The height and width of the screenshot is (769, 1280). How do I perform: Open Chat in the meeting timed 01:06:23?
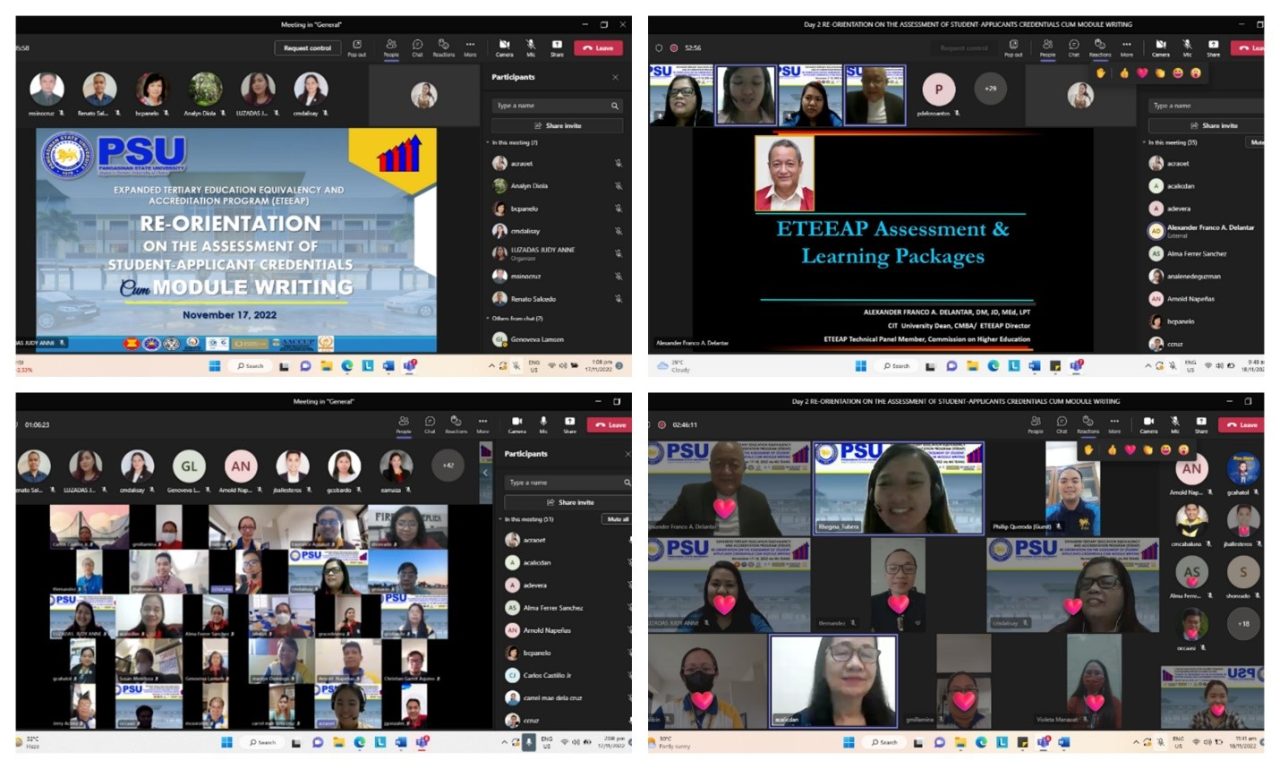pyautogui.click(x=429, y=424)
